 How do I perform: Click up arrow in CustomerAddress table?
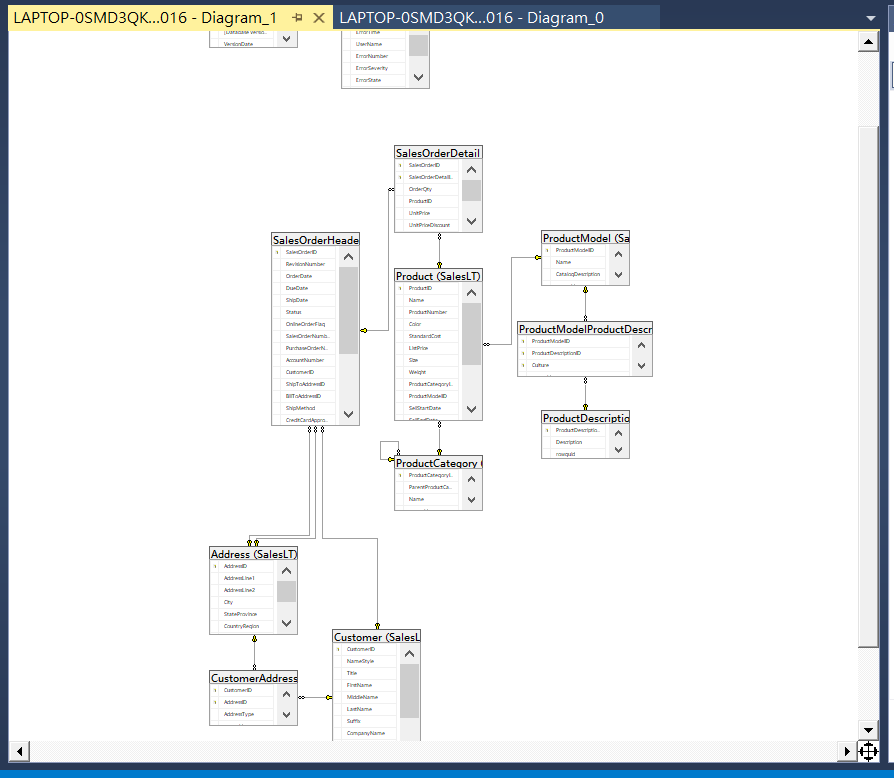[287, 694]
